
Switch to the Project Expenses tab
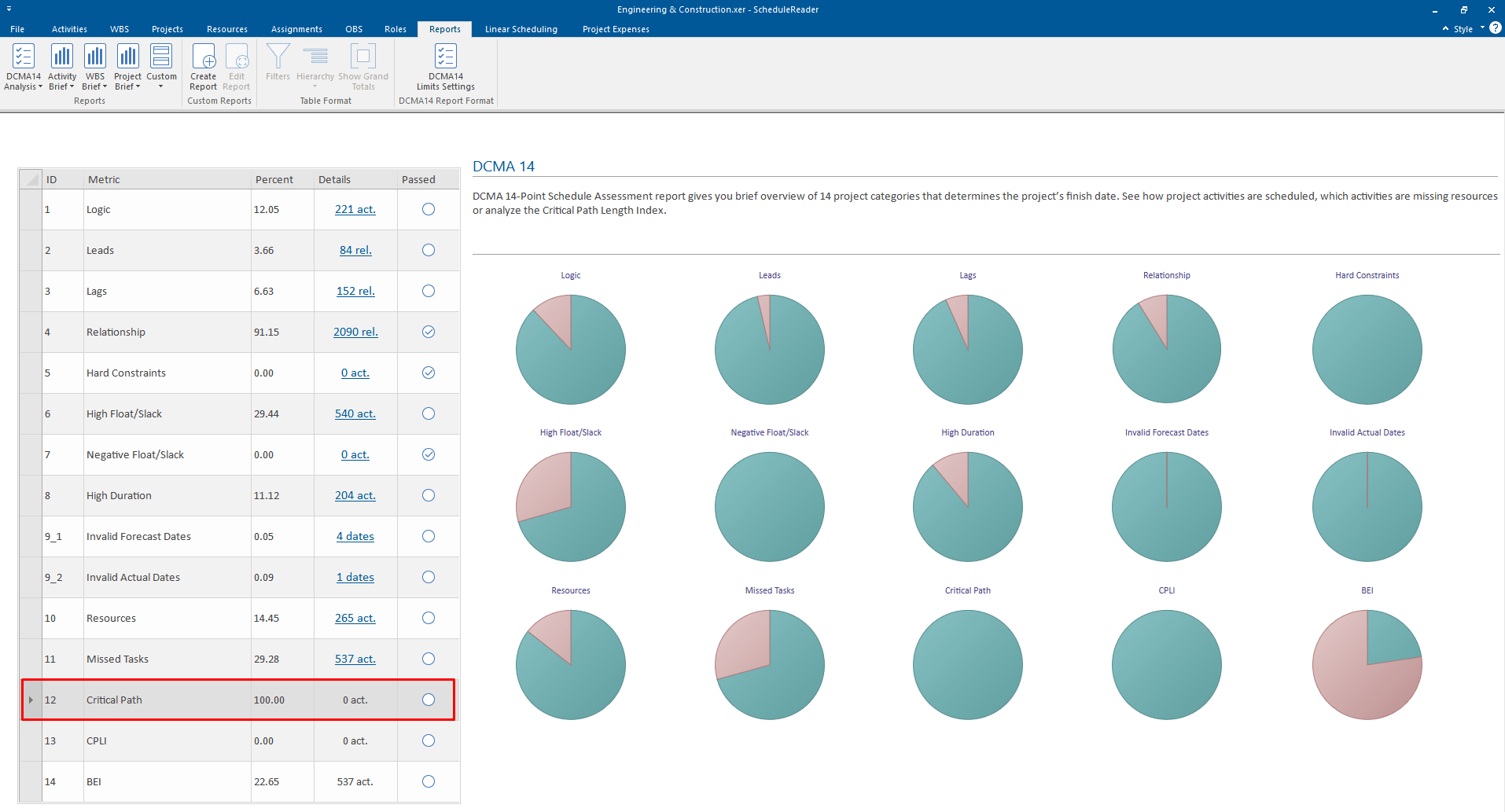pos(616,29)
